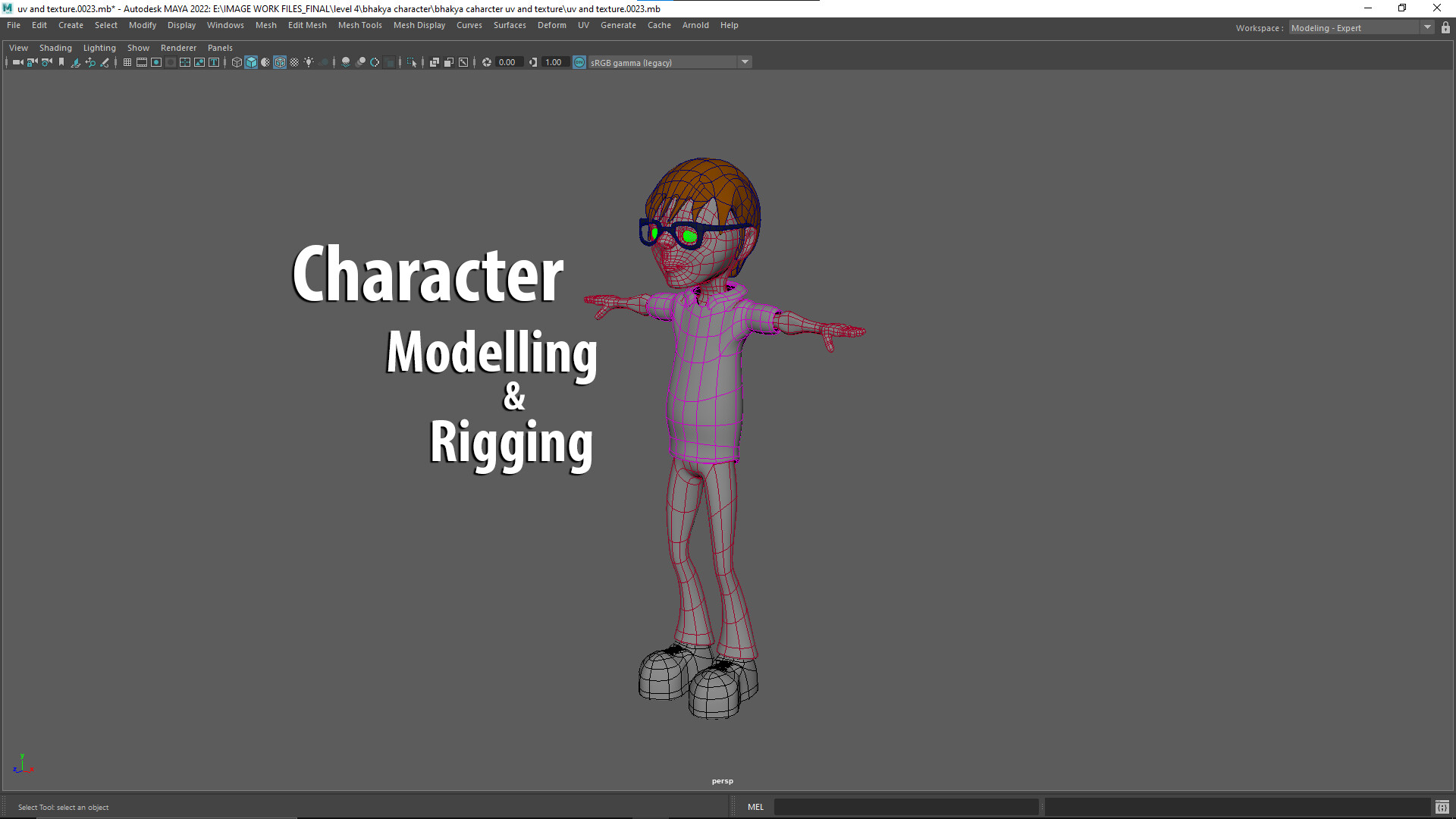Open the Mesh Tools menu
The height and width of the screenshot is (819, 1456).
359,25
